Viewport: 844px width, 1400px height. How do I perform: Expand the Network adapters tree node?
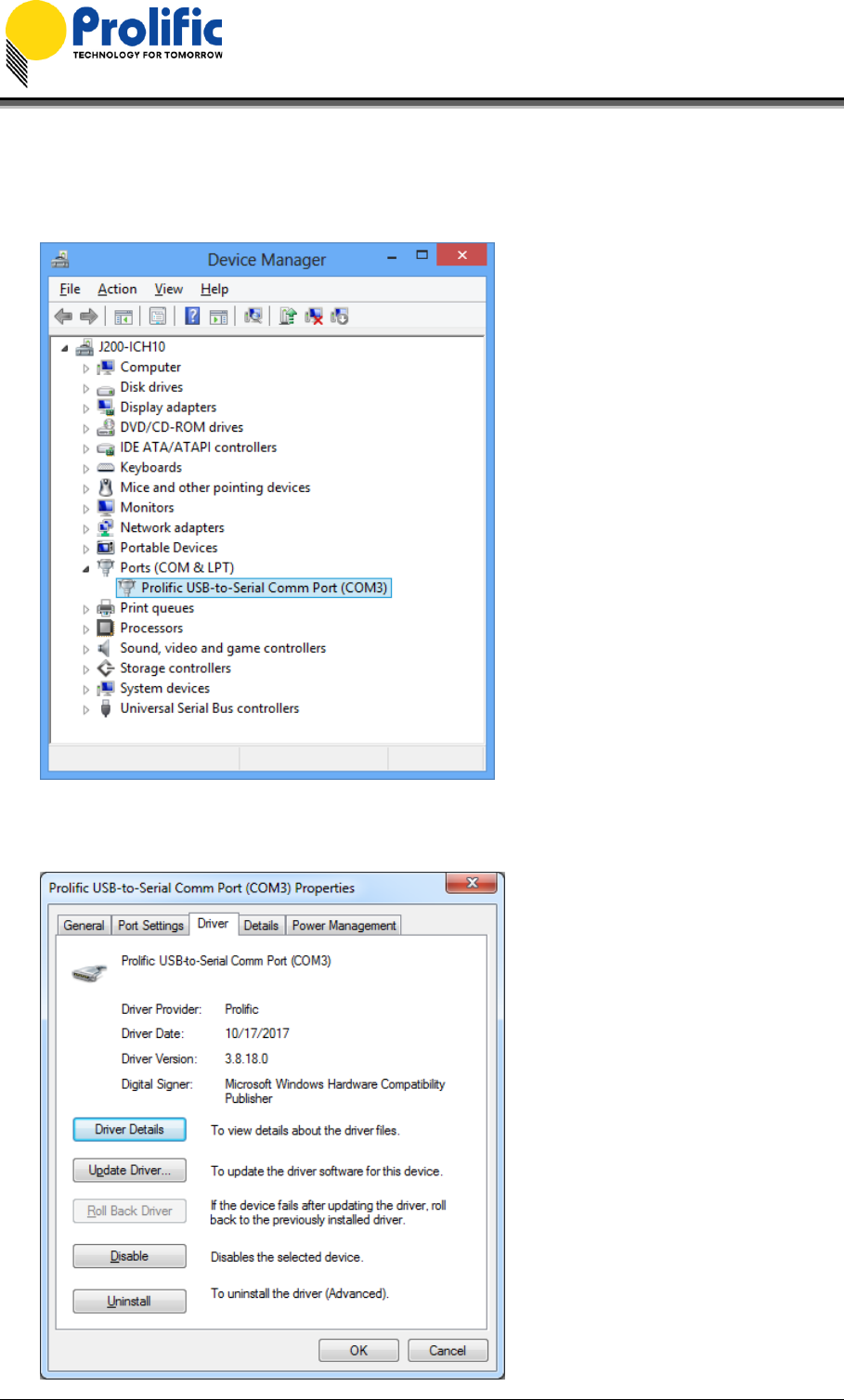86,528
